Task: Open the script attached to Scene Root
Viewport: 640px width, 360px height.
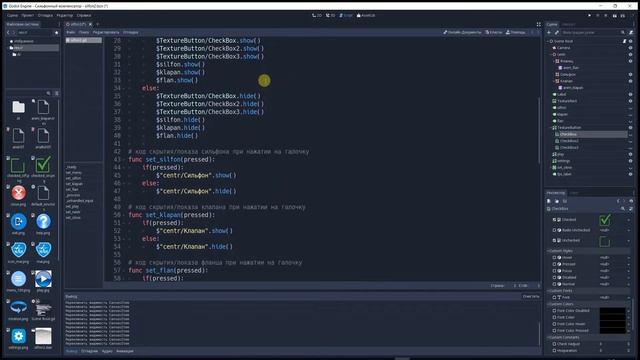Action: click(x=624, y=41)
